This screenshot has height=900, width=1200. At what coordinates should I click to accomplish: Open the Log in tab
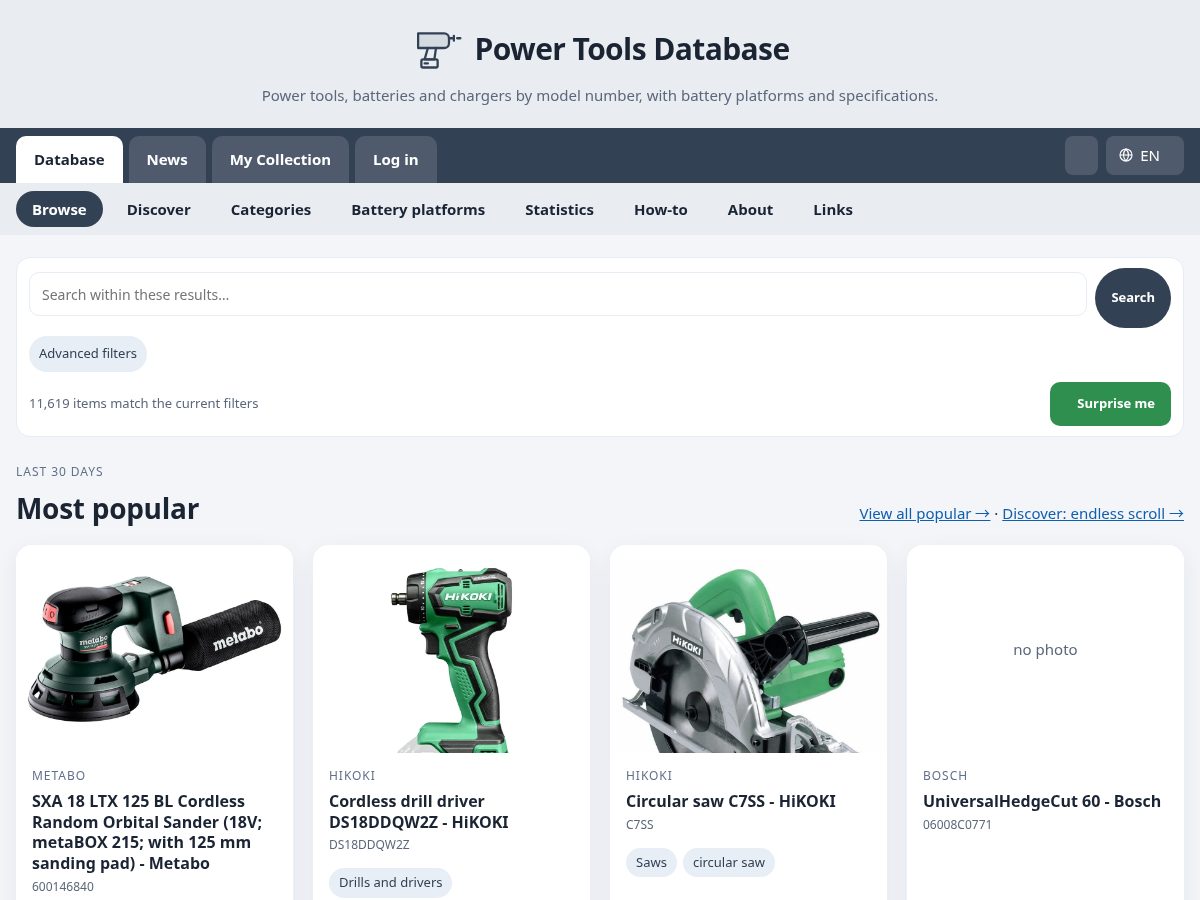click(396, 160)
